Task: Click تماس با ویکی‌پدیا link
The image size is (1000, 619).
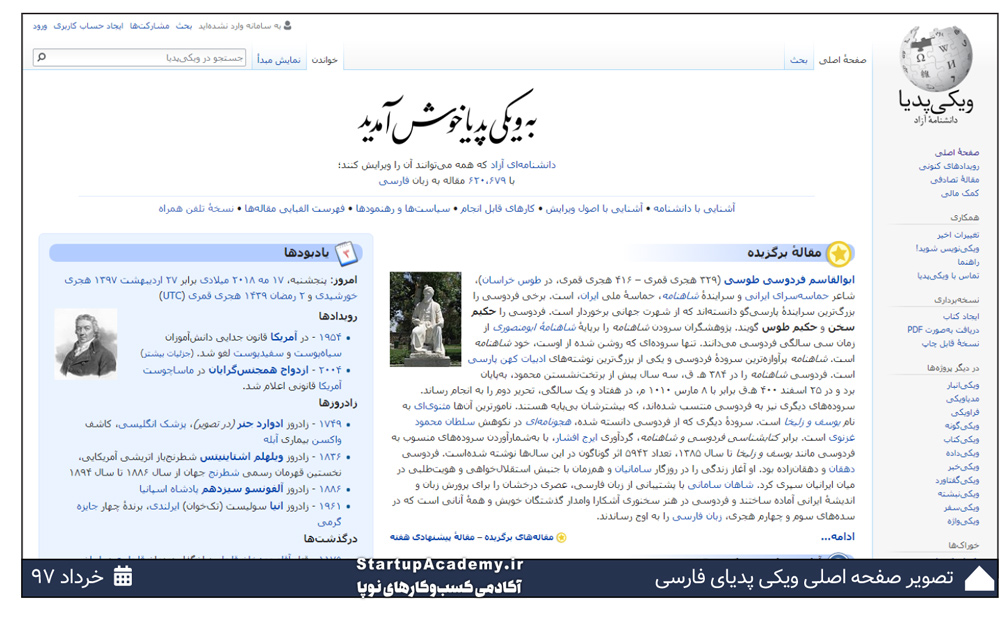Action: [x=948, y=276]
